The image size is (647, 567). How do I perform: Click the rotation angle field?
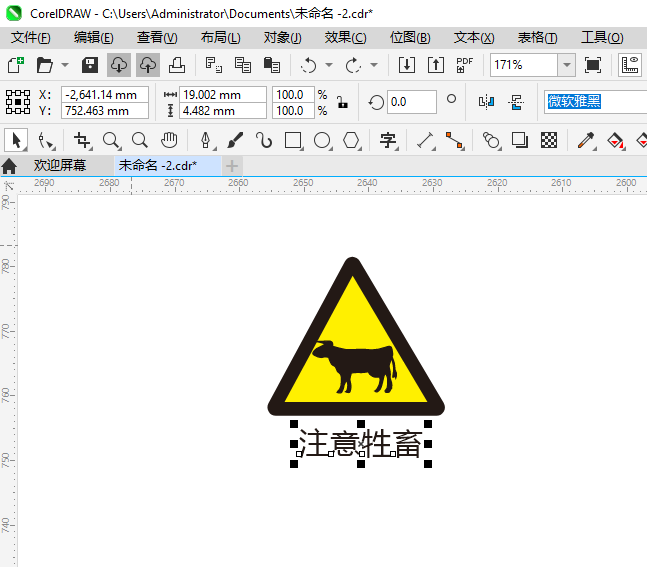click(411, 102)
